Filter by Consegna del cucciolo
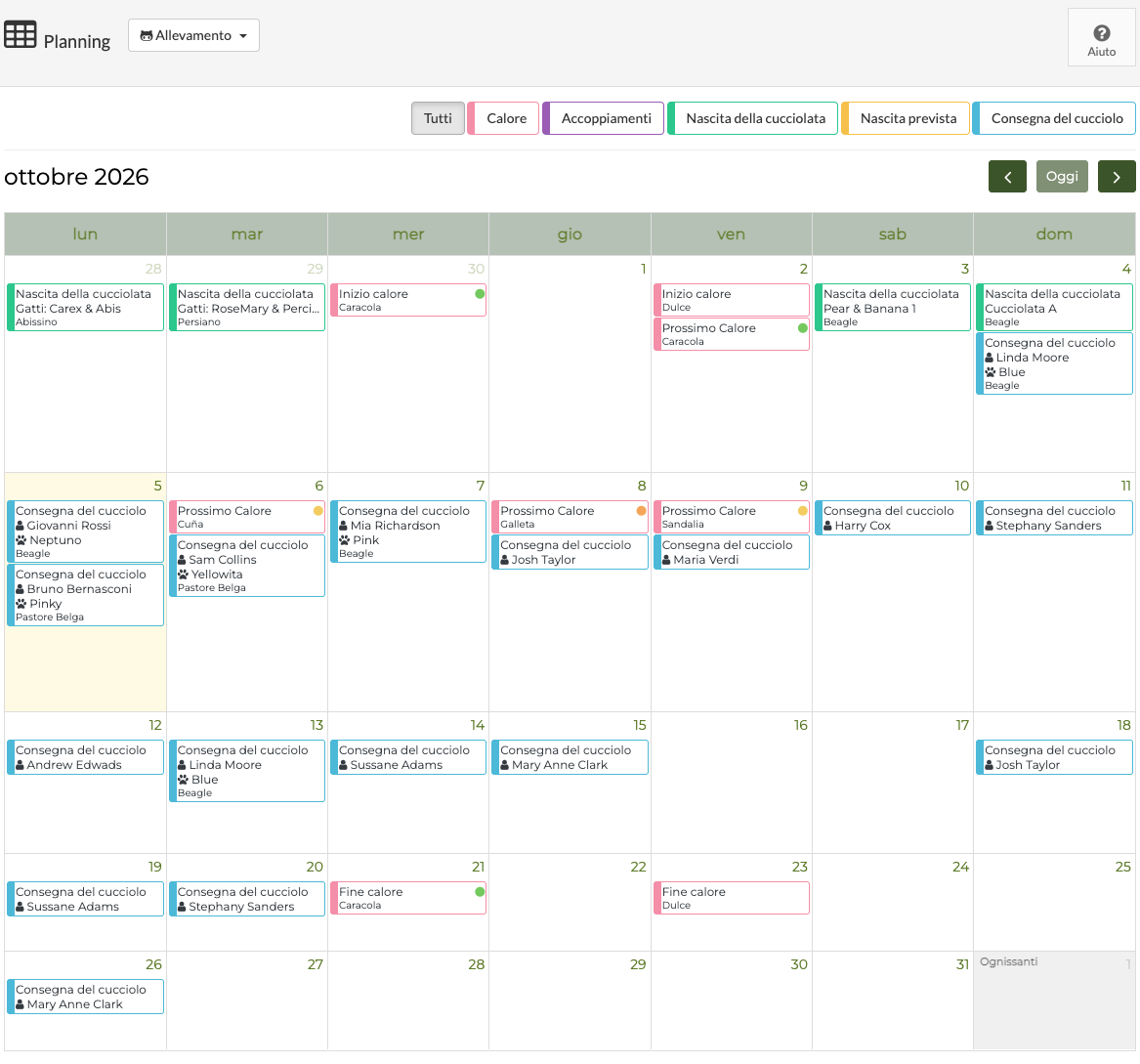This screenshot has width=1140, height=1064. (1054, 118)
